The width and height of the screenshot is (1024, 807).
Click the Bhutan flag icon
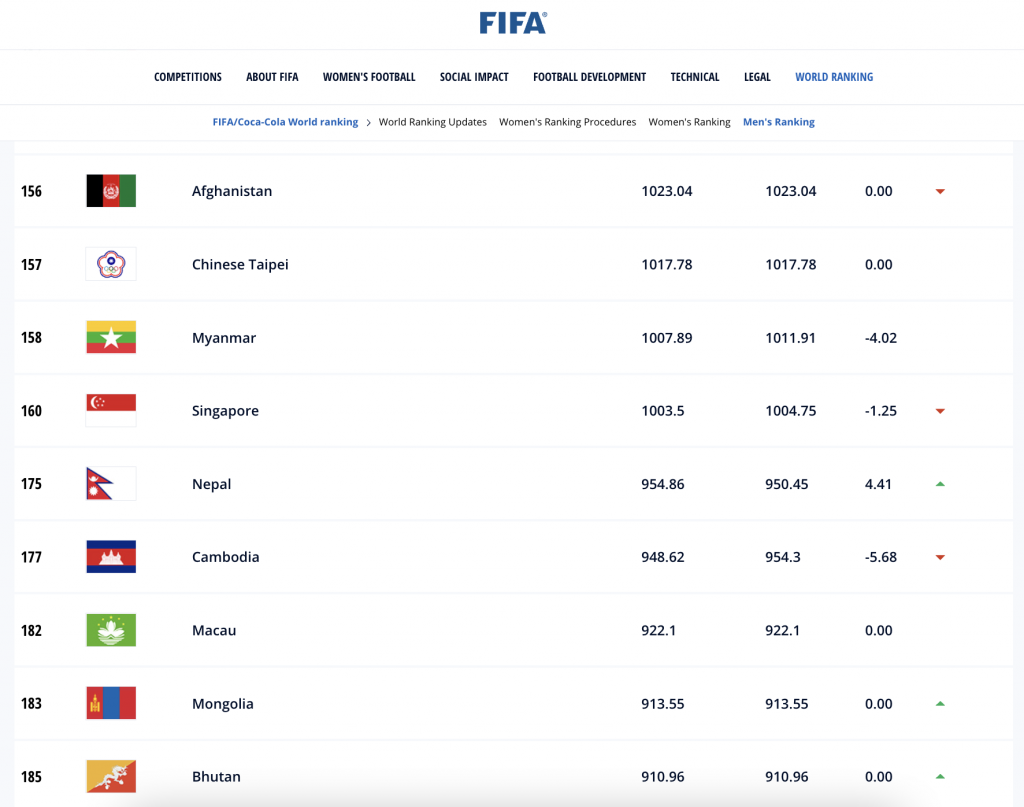point(111,776)
